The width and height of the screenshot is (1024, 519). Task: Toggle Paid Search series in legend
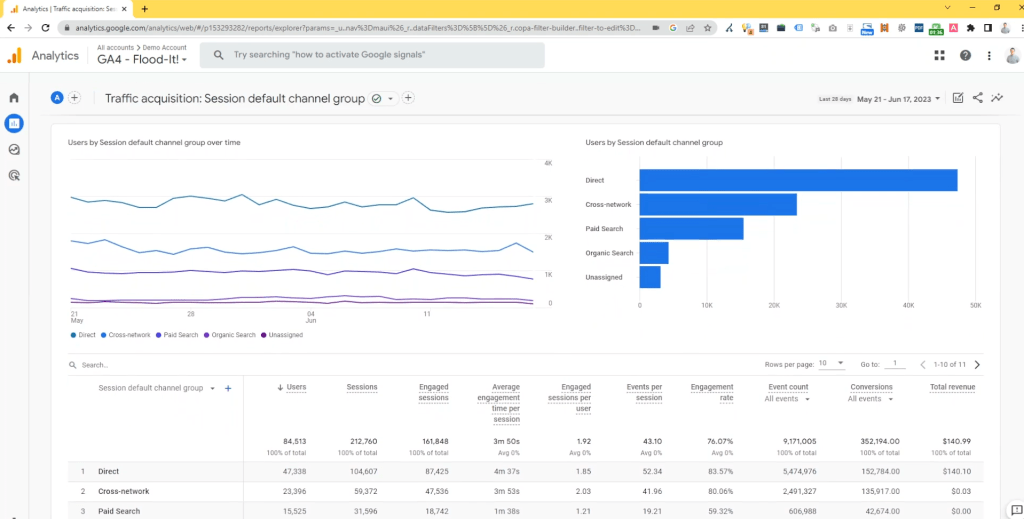pyautogui.click(x=178, y=335)
